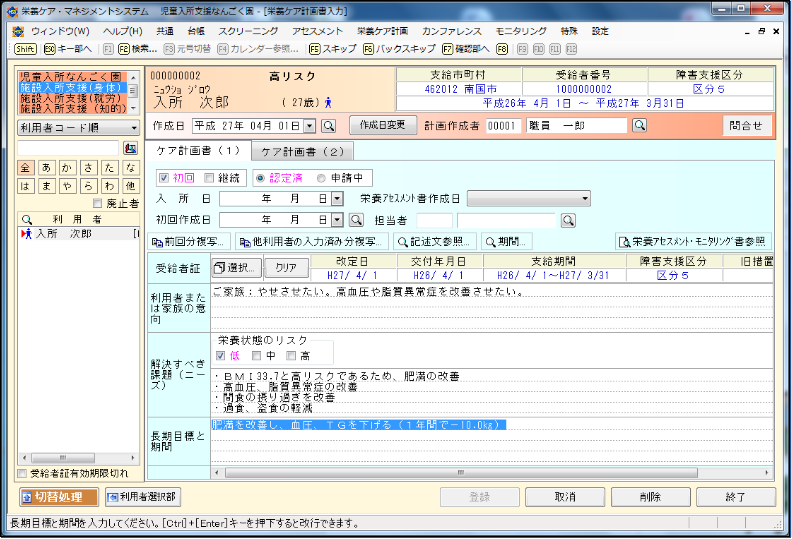
Task: Open the 入所日 date dropdown arrow
Action: (337, 198)
